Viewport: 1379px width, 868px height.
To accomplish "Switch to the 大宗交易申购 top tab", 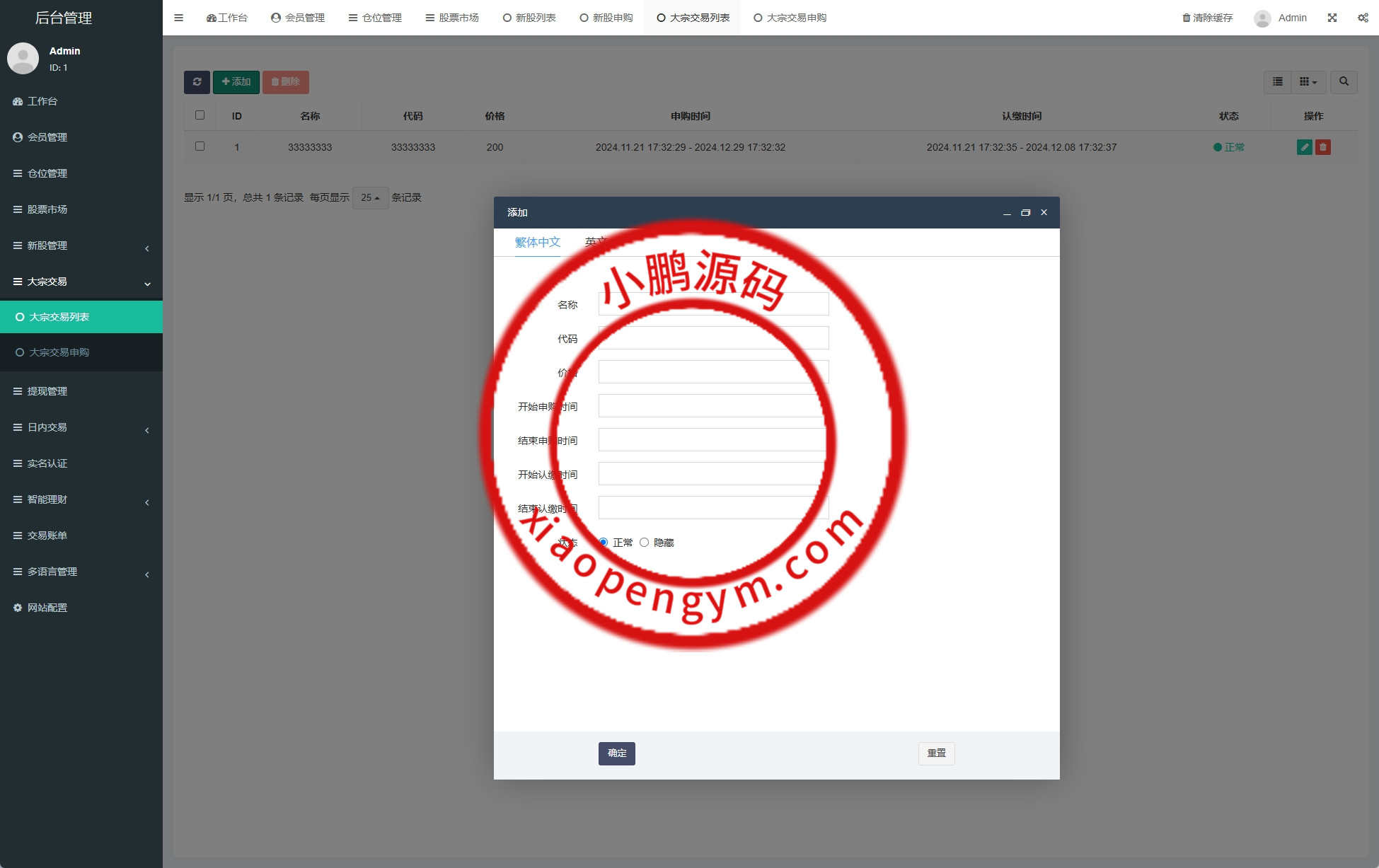I will (x=790, y=18).
